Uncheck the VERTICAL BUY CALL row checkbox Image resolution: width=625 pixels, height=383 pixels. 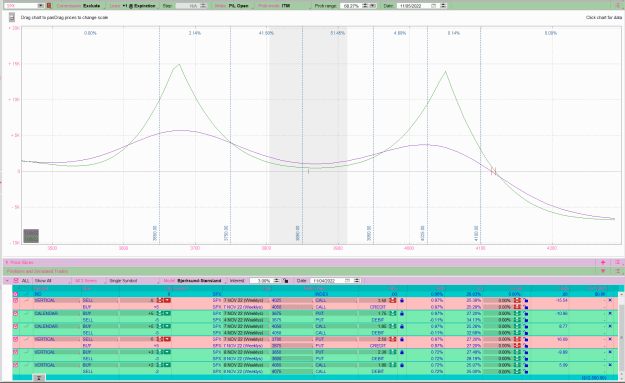16,365
